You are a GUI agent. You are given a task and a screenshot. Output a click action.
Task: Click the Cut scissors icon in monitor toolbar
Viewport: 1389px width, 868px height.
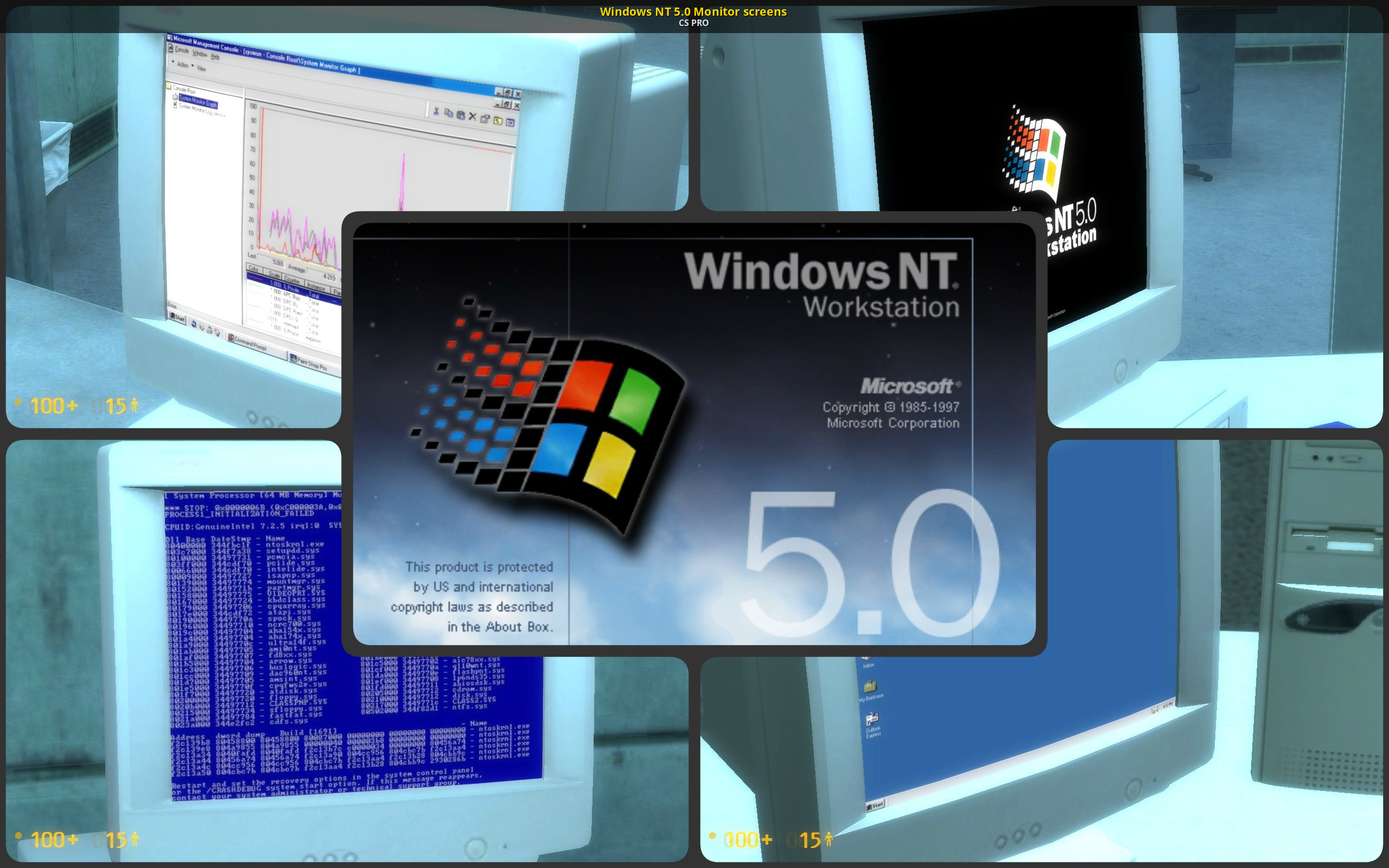tap(436, 111)
